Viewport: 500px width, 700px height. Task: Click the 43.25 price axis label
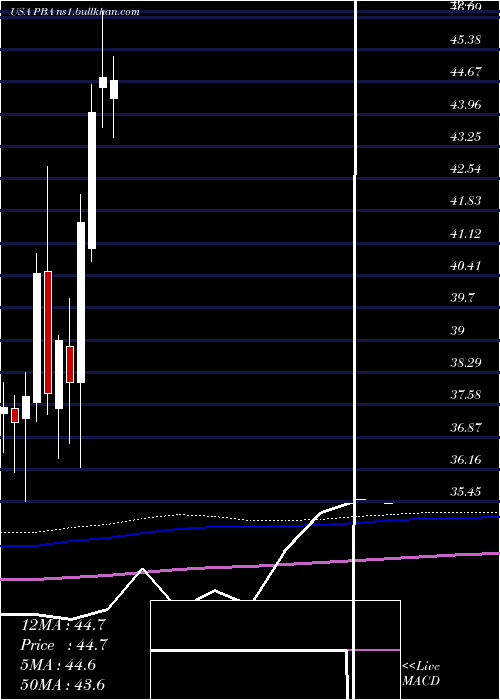point(466,136)
